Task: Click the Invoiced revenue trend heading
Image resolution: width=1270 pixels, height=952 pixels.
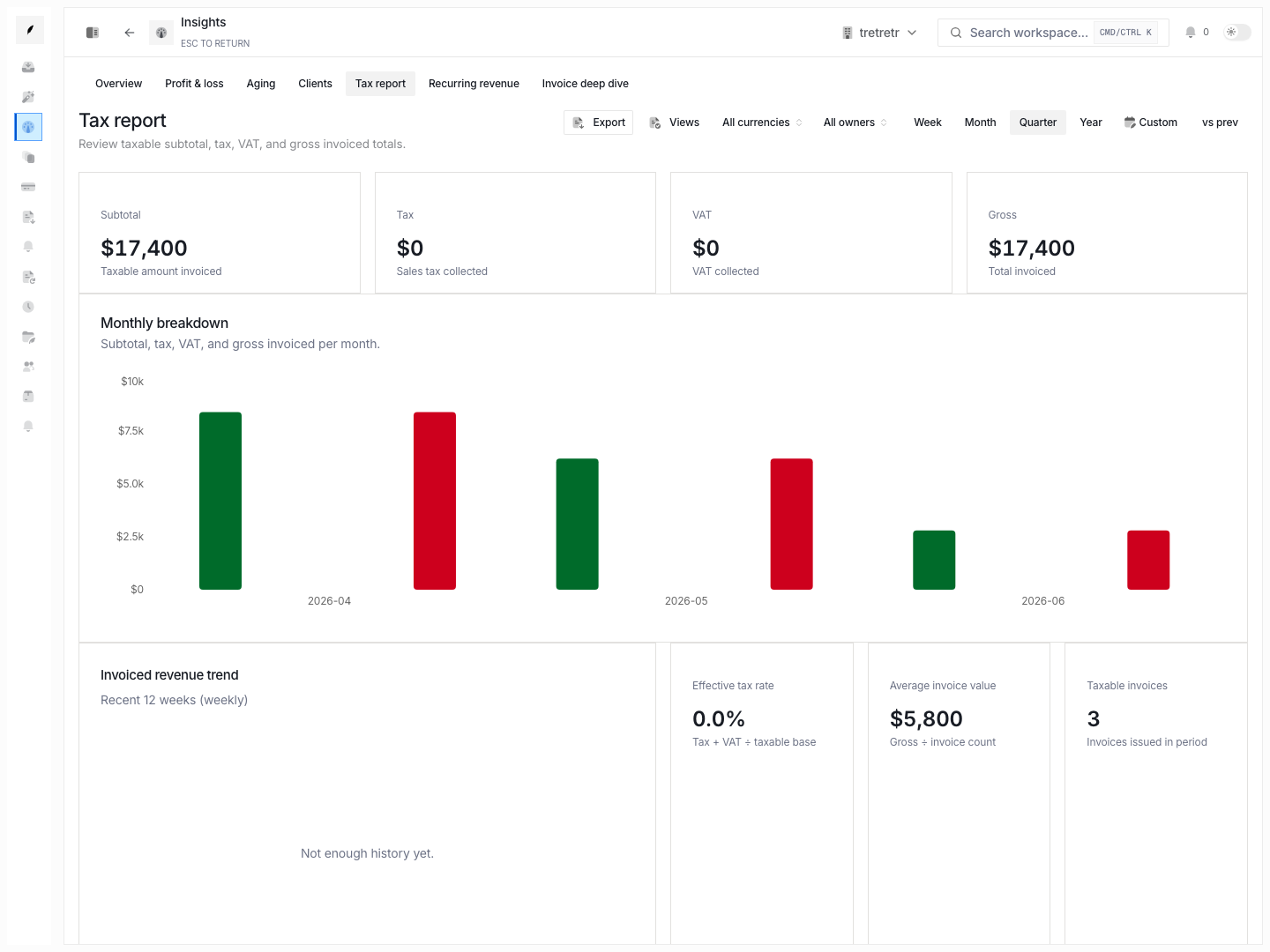Action: 169,675
